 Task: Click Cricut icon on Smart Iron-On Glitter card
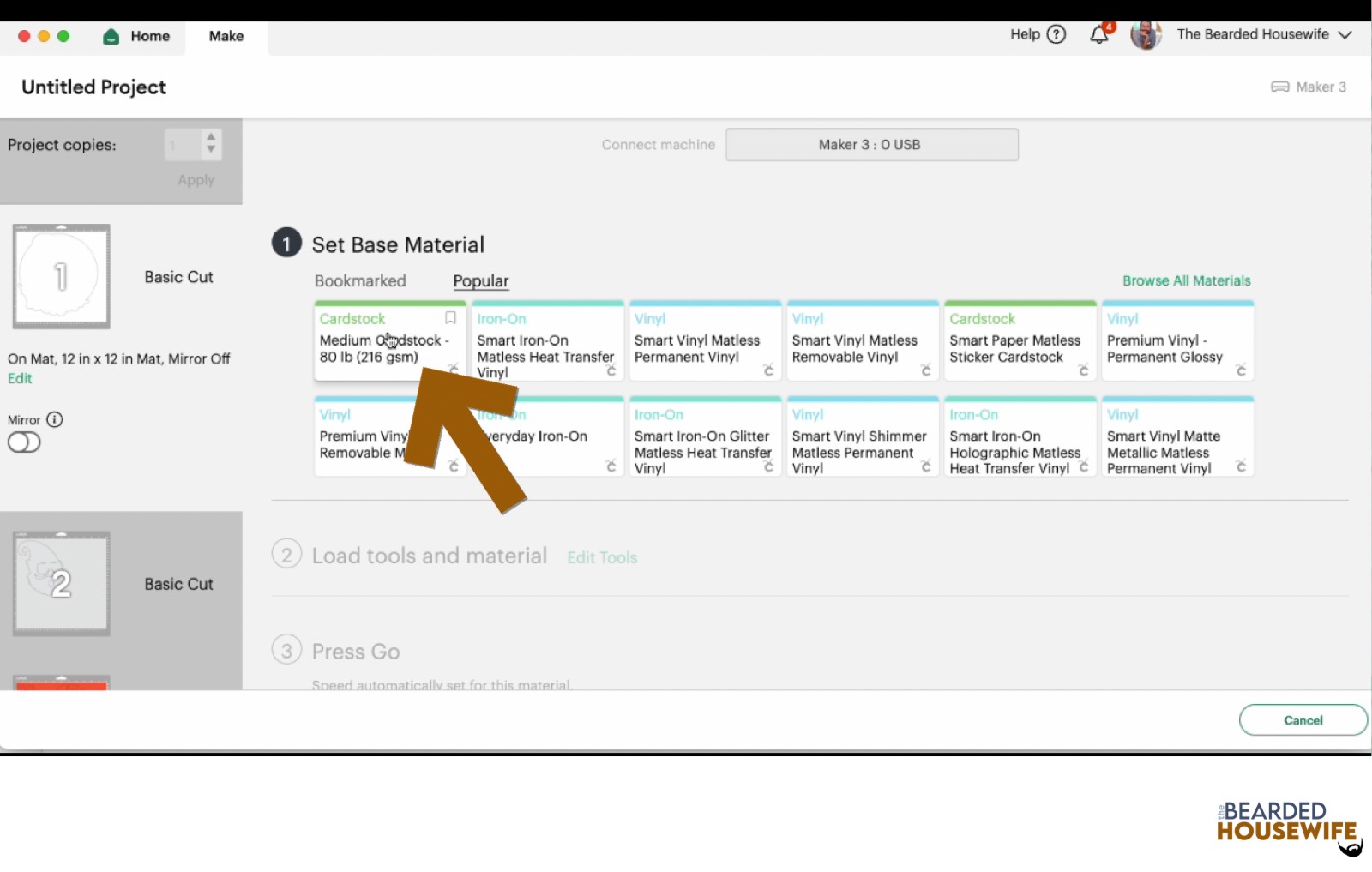point(768,466)
